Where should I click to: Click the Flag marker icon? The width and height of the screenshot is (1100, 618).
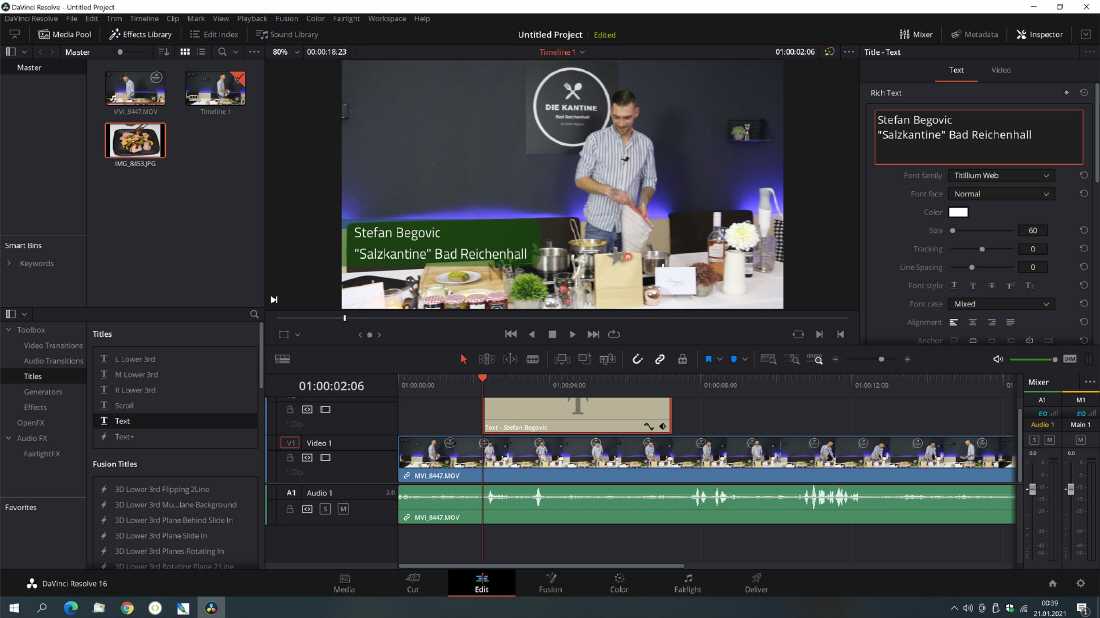point(709,359)
